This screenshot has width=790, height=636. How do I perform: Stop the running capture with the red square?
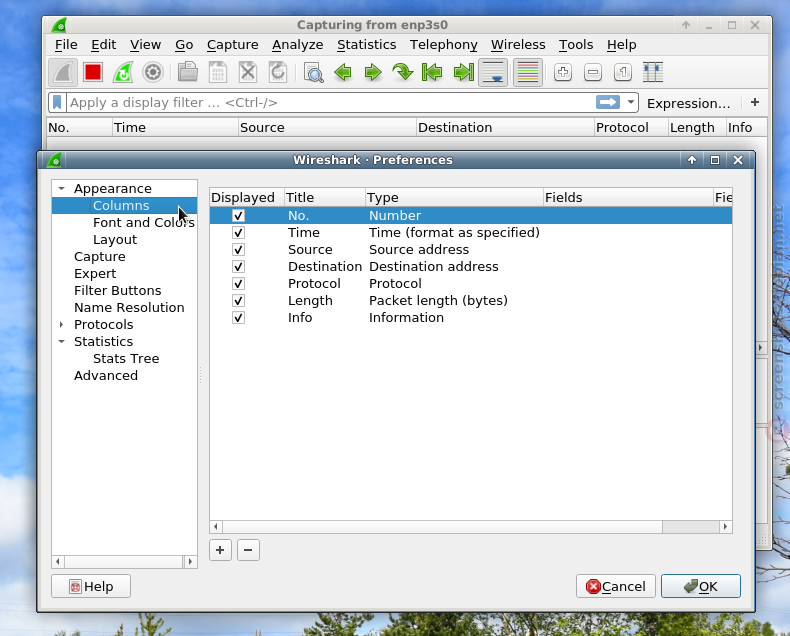pos(93,73)
